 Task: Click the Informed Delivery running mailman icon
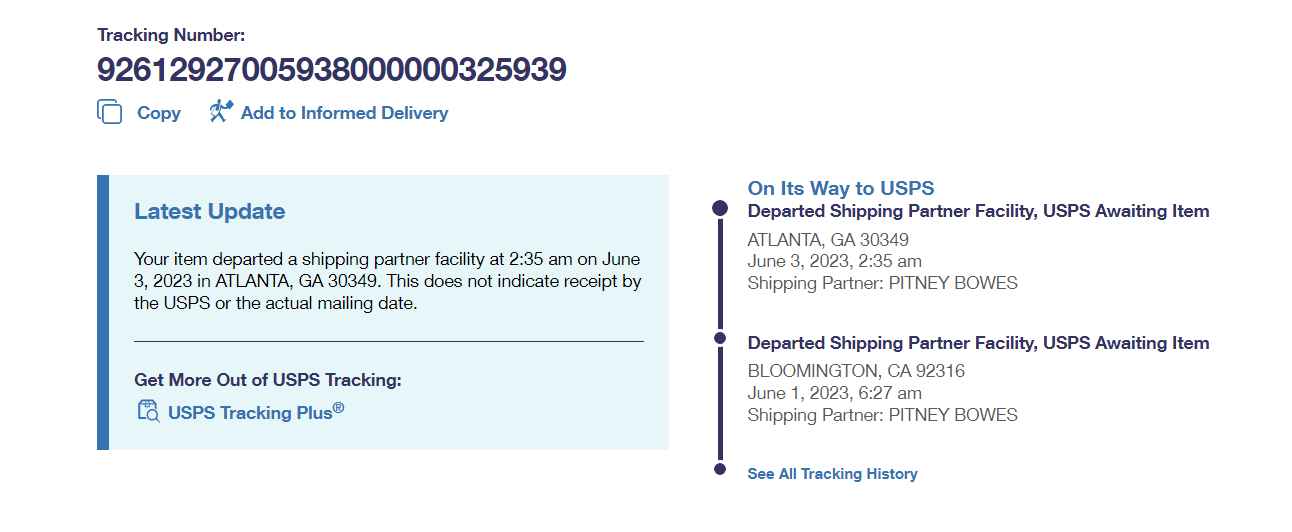coord(221,111)
